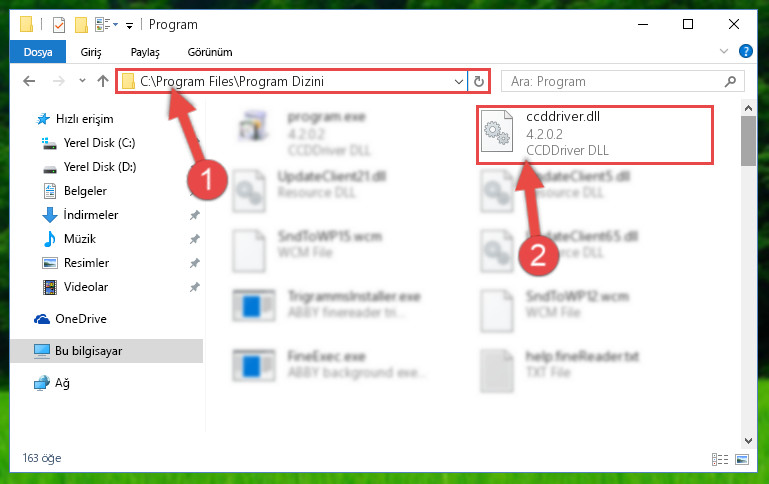Expand the ribbon chevron
The height and width of the screenshot is (484, 769).
(x=723, y=51)
